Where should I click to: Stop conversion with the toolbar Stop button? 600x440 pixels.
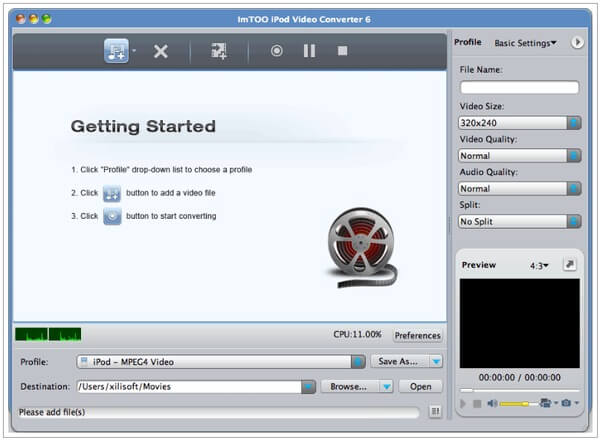click(342, 51)
